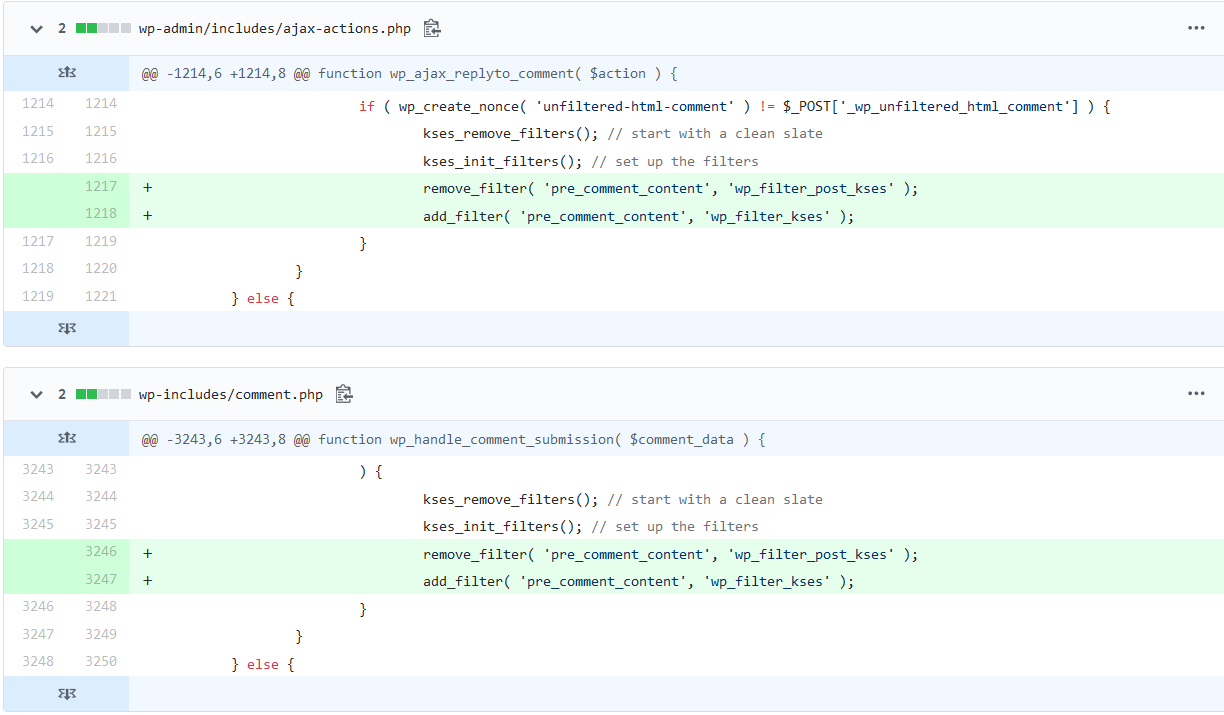Click kses_remove_filters line 1215
1224x715 pixels.
click(622, 134)
